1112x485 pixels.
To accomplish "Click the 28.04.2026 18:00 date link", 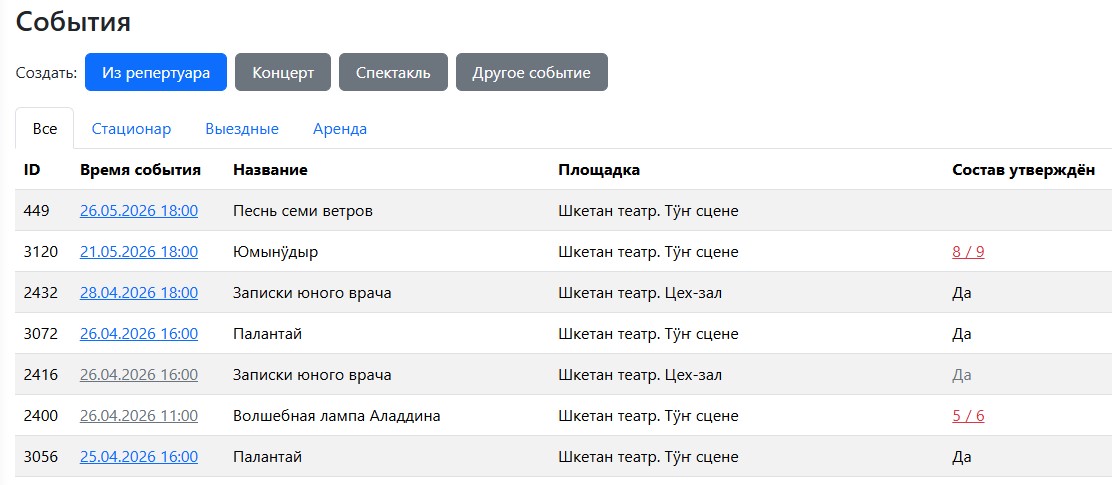I will tap(139, 293).
